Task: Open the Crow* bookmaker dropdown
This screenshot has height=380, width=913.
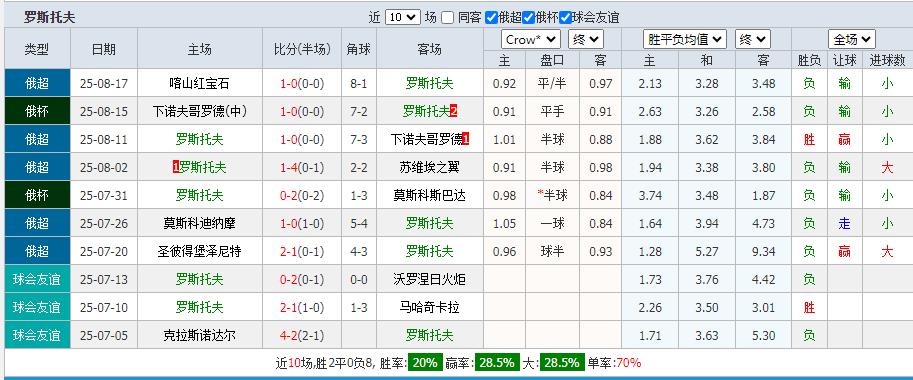Action: point(530,40)
